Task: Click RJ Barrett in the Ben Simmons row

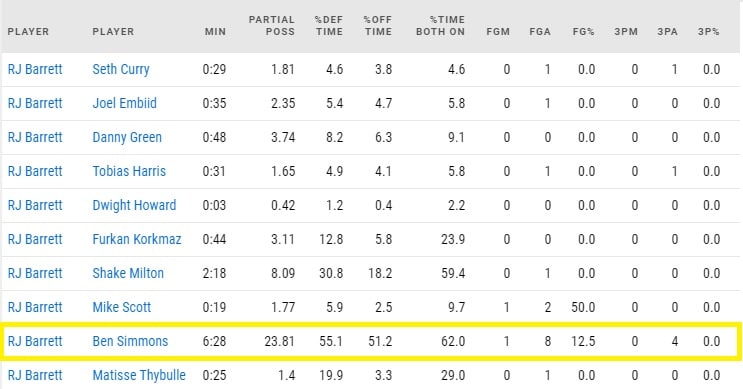Action: click(35, 341)
